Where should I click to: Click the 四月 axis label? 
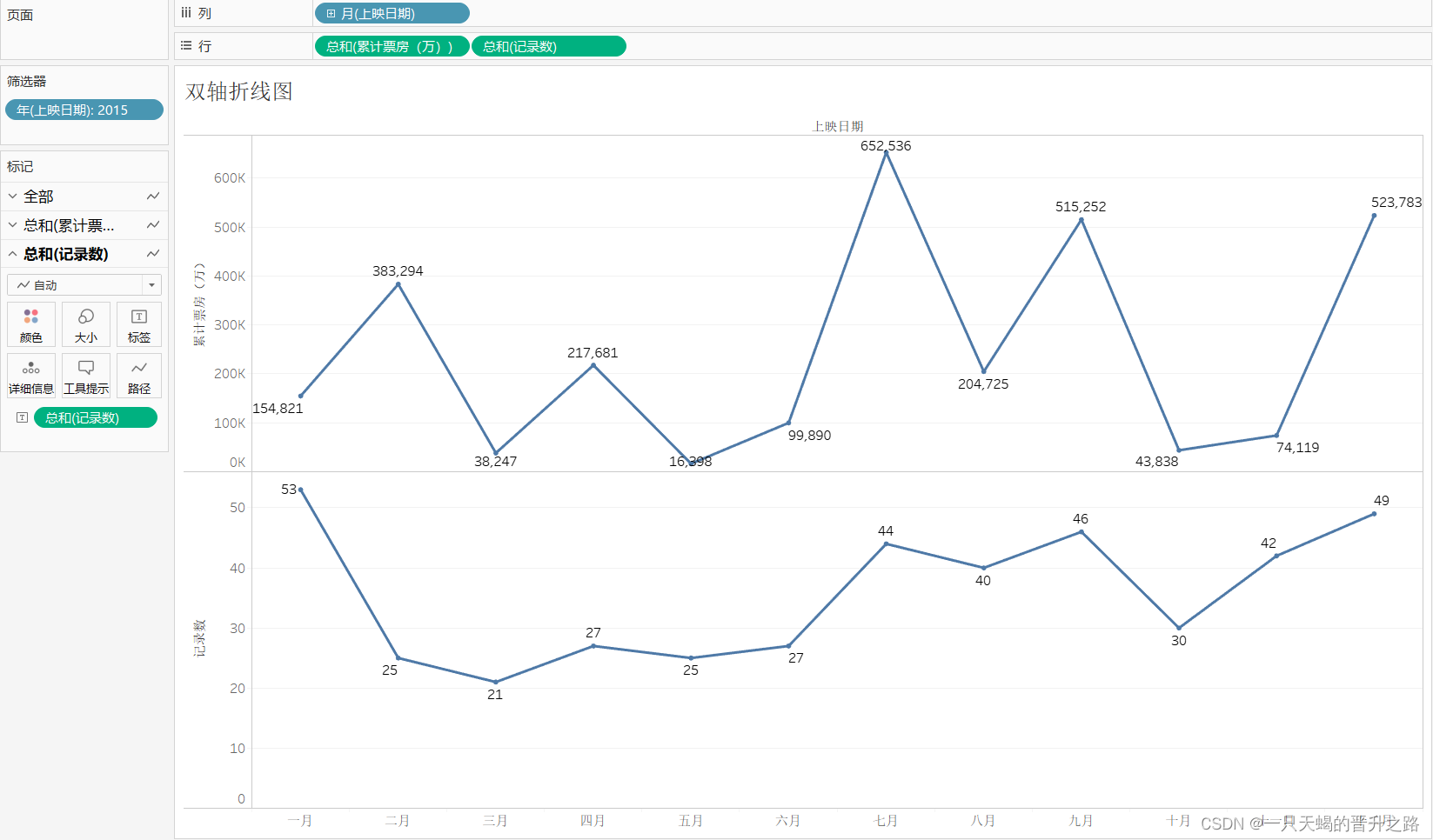click(x=593, y=821)
